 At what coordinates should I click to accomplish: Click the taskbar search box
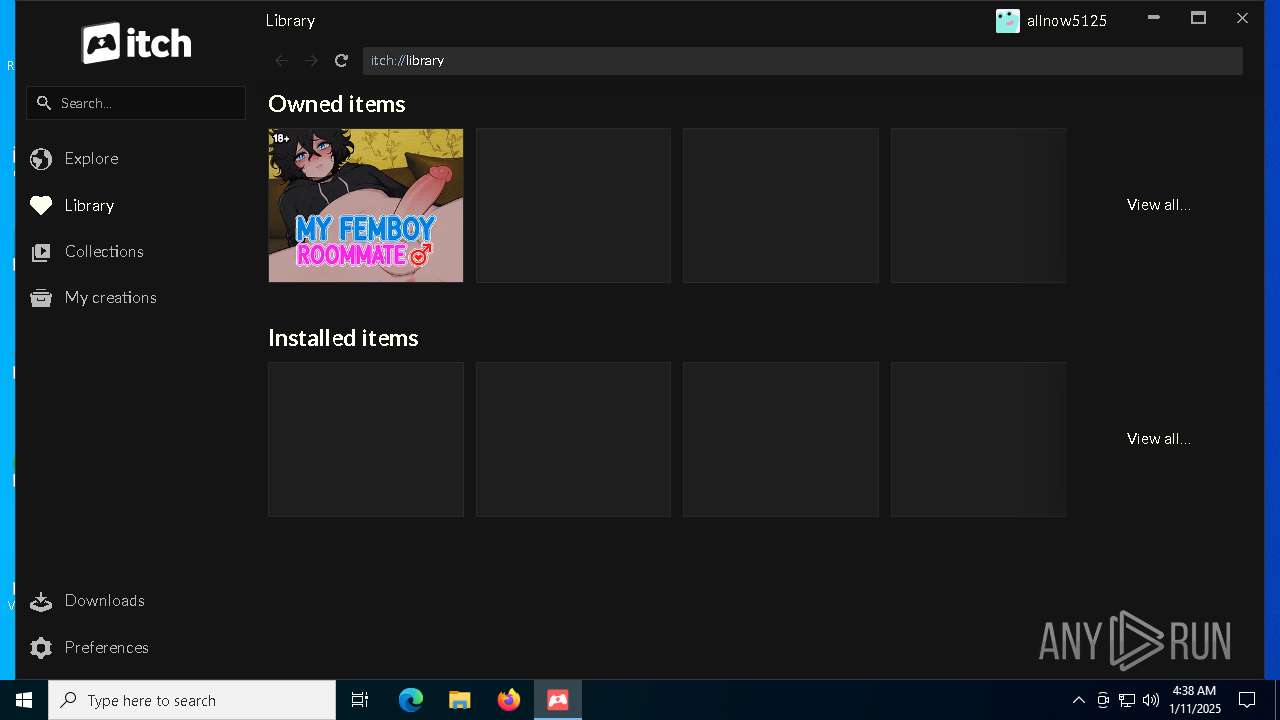coord(192,700)
